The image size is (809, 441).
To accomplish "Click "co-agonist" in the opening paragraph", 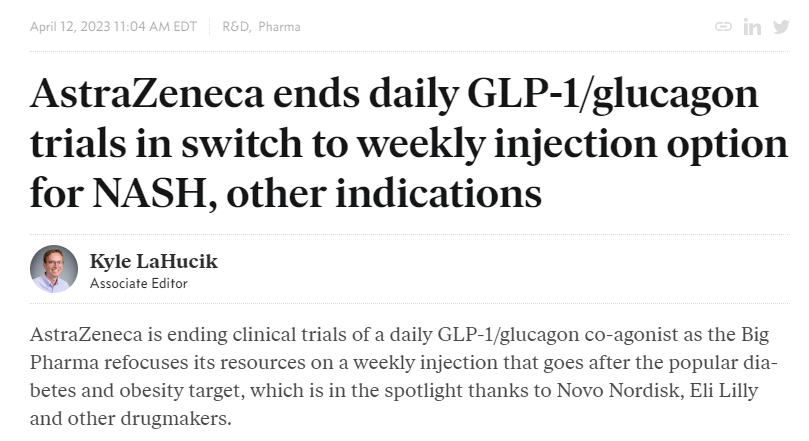I will click(x=631, y=335).
